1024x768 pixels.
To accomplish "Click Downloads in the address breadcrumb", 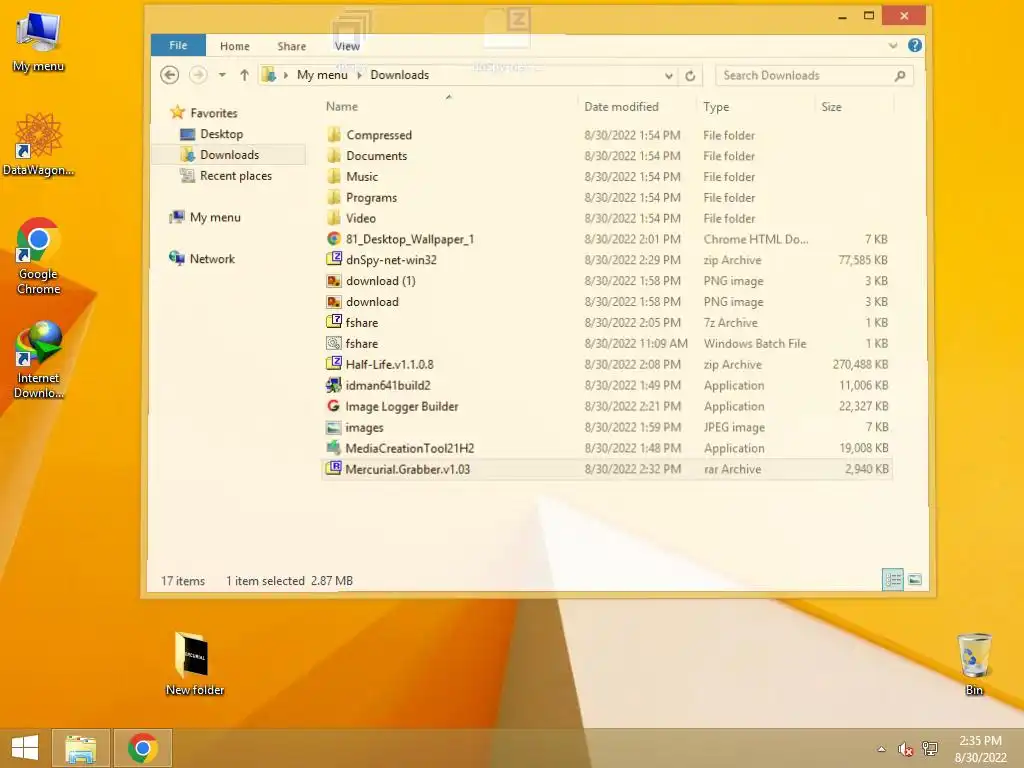I will point(400,75).
